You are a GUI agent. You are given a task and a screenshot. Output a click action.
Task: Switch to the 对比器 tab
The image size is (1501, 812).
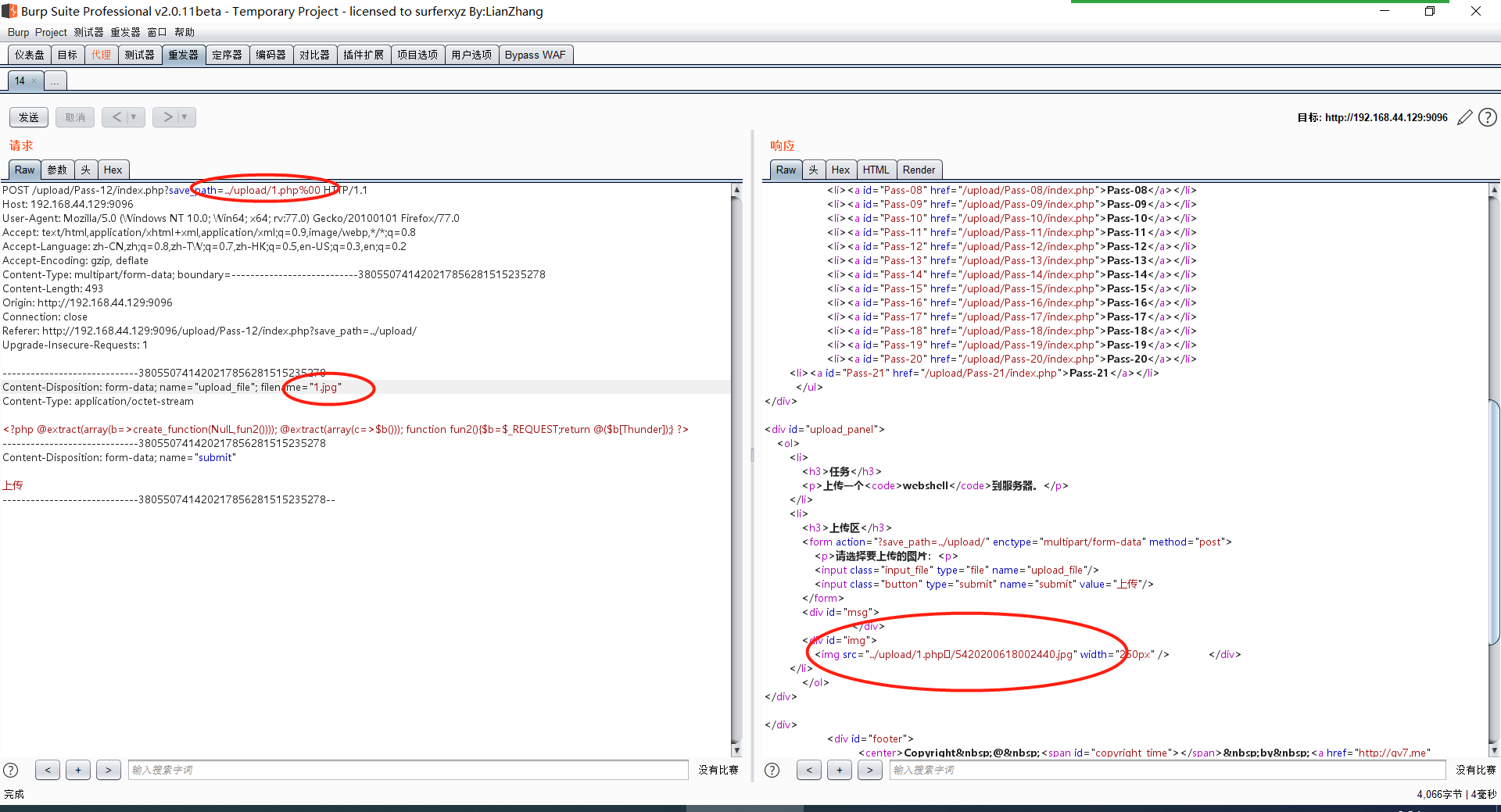tap(315, 55)
